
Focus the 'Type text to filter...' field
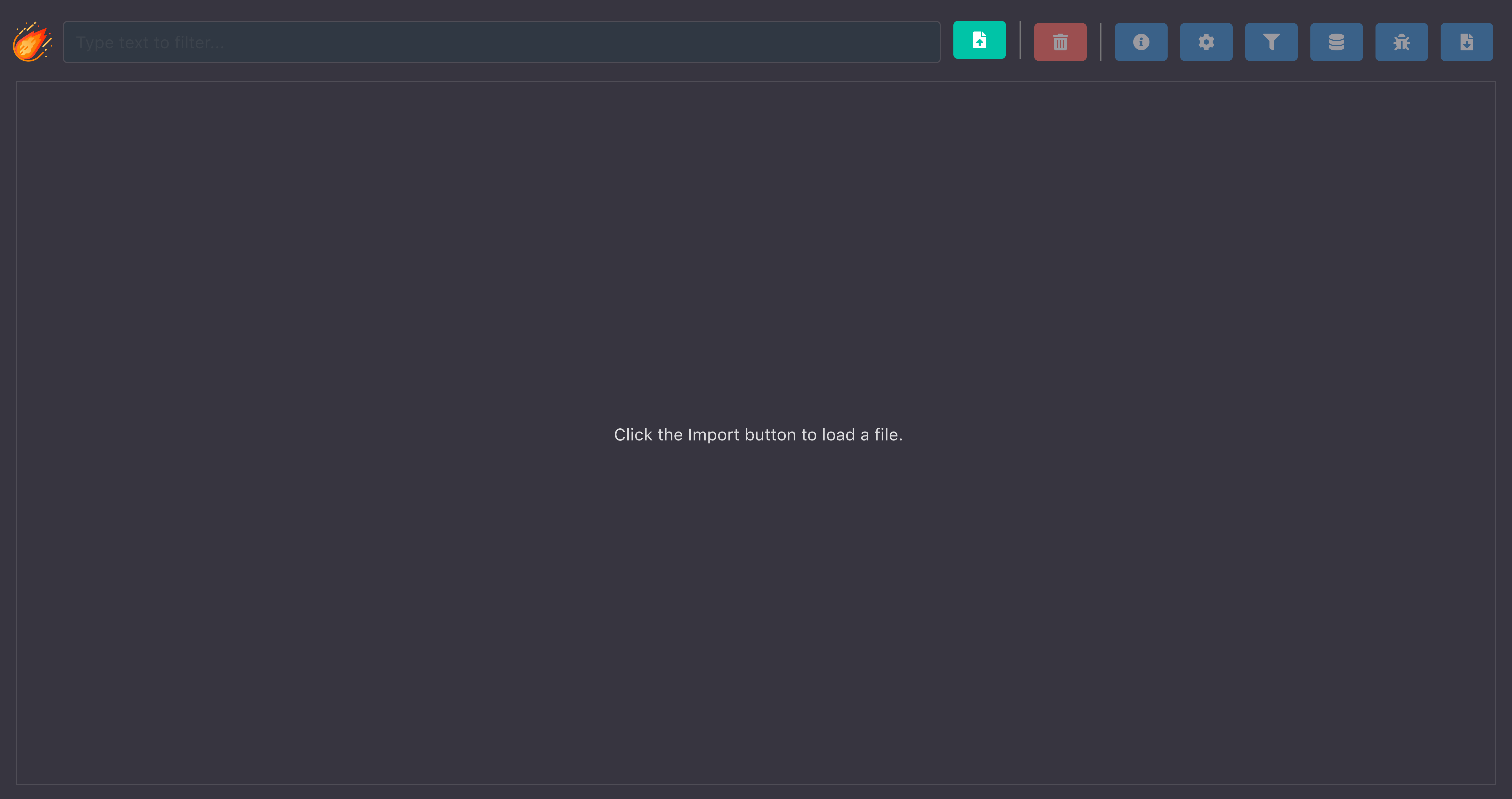[x=502, y=42]
